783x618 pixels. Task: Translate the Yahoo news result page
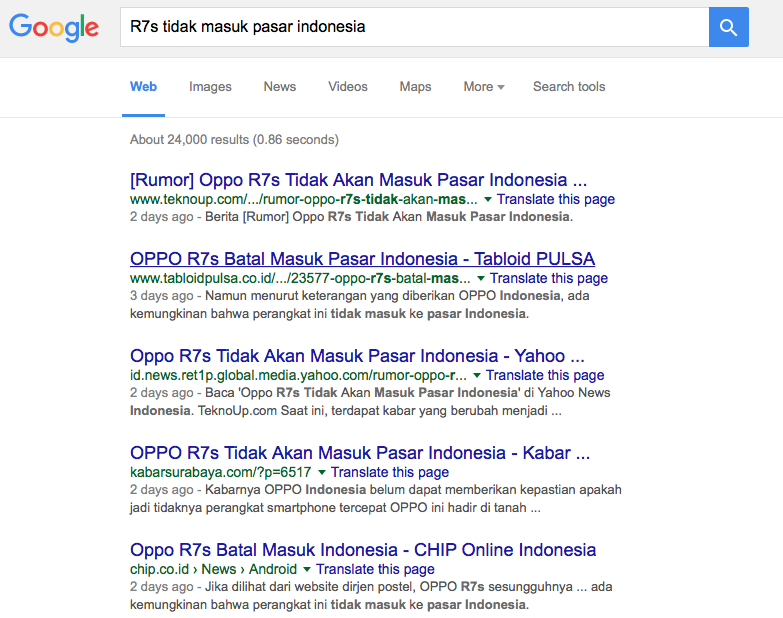545,375
